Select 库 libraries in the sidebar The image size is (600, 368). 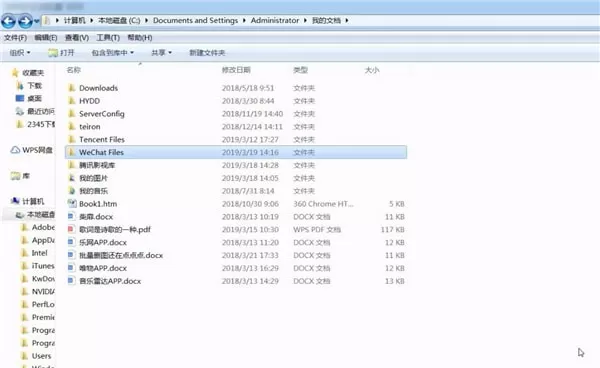[x=26, y=176]
